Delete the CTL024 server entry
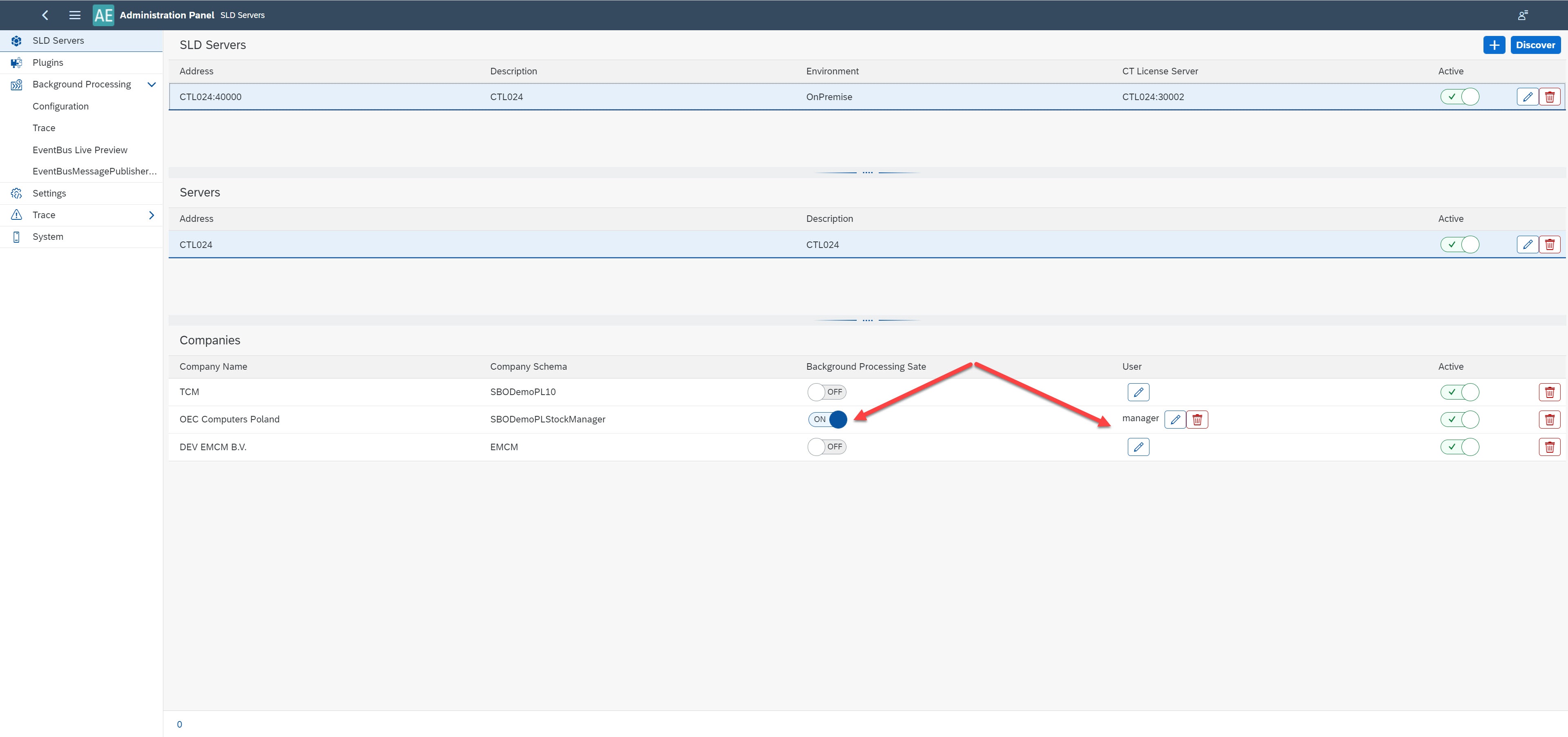 (1550, 244)
